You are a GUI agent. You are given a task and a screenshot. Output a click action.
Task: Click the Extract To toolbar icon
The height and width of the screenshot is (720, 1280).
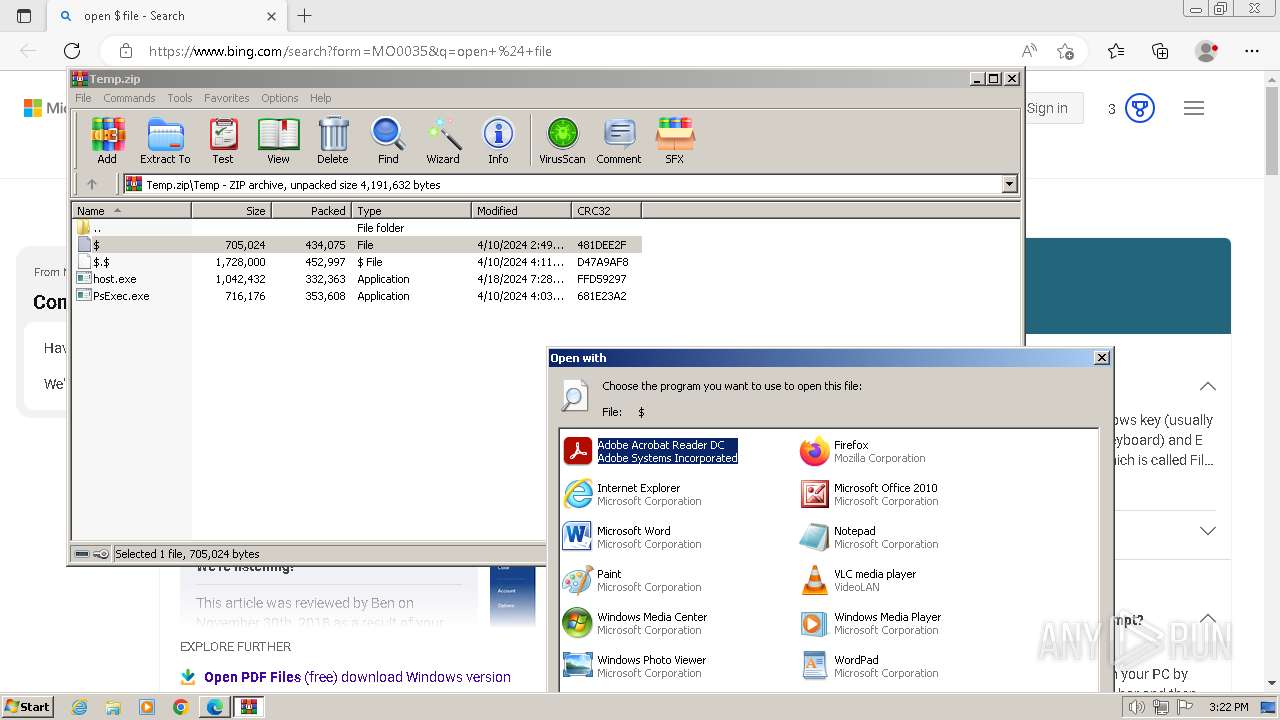point(165,140)
